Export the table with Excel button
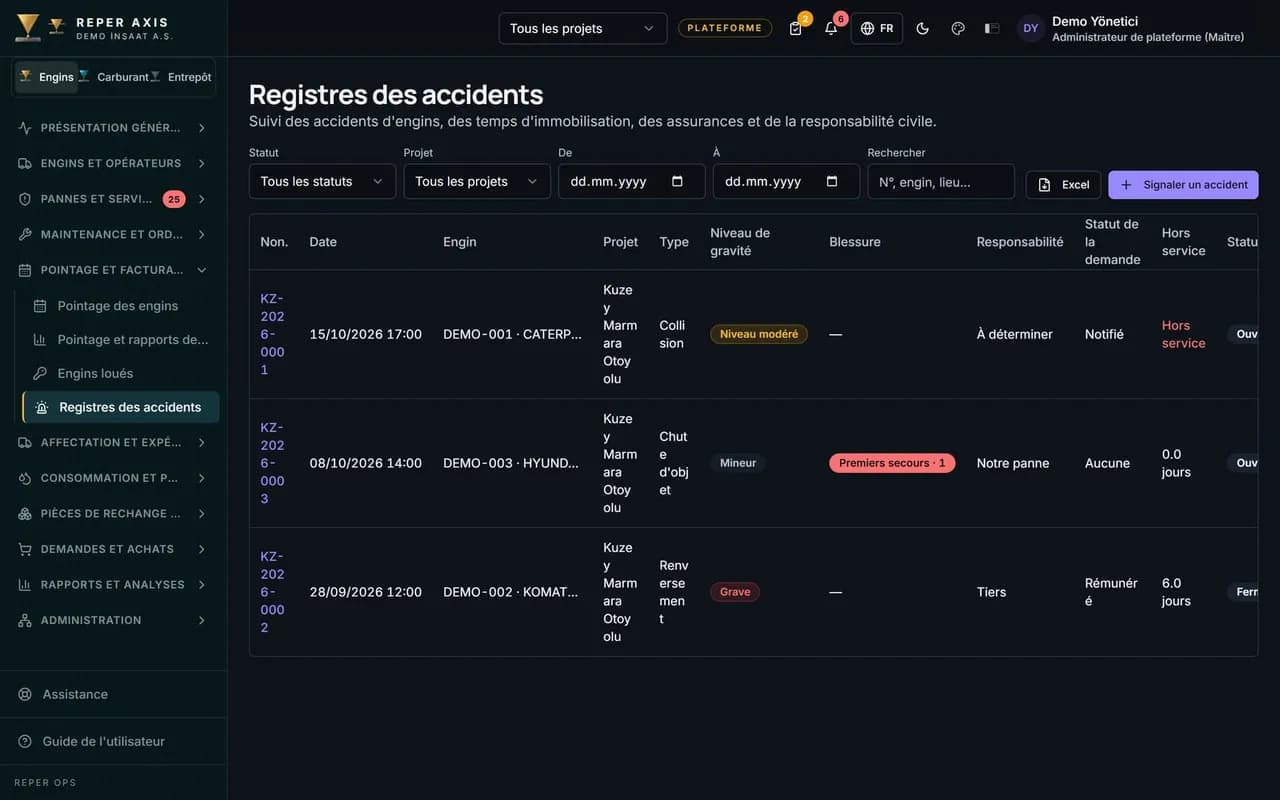The image size is (1280, 800). click(1063, 185)
